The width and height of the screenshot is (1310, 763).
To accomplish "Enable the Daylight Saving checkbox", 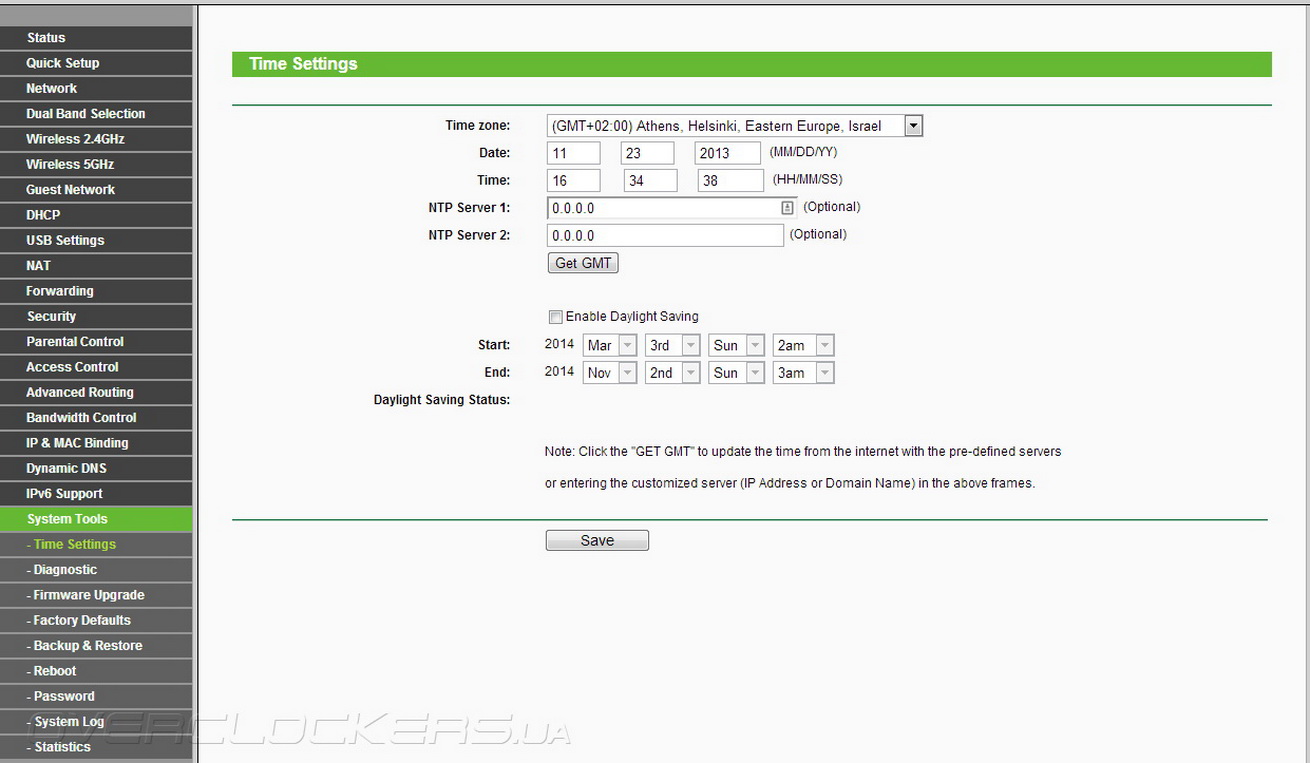I will click(556, 317).
